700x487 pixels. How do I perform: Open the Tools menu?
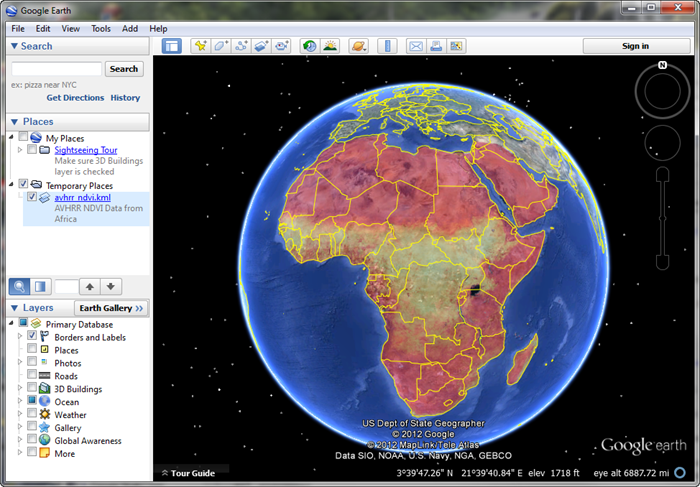point(101,29)
